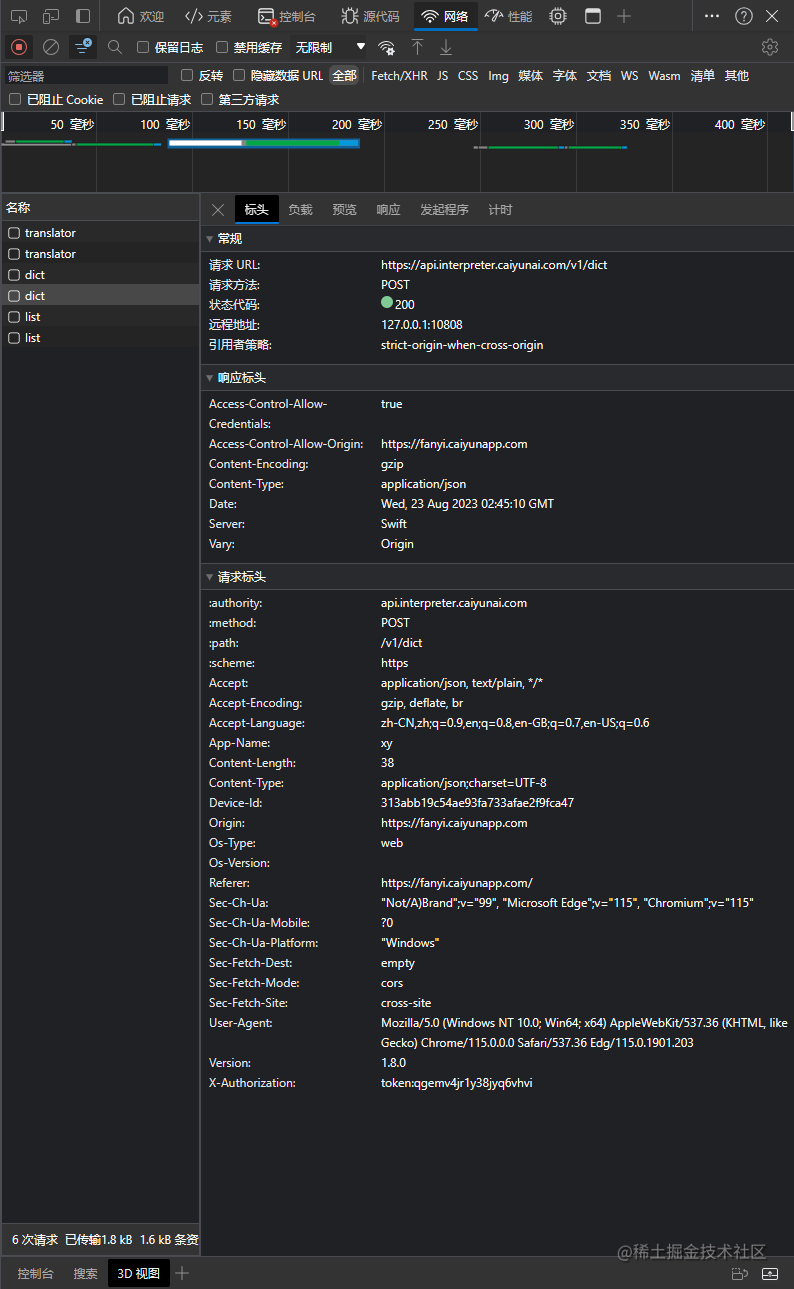This screenshot has width=794, height=1289.
Task: Open the network search magnifier
Action: coord(115,47)
